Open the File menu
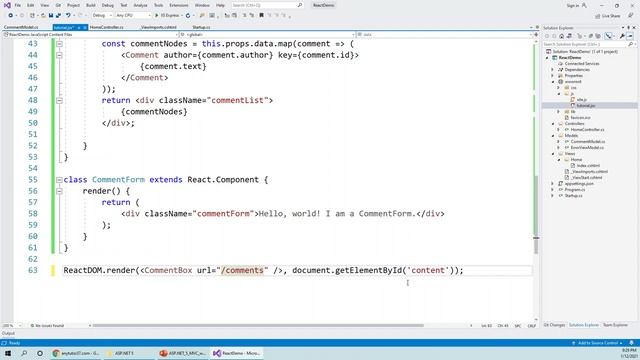This screenshot has height=360, width=640. tap(18, 5)
